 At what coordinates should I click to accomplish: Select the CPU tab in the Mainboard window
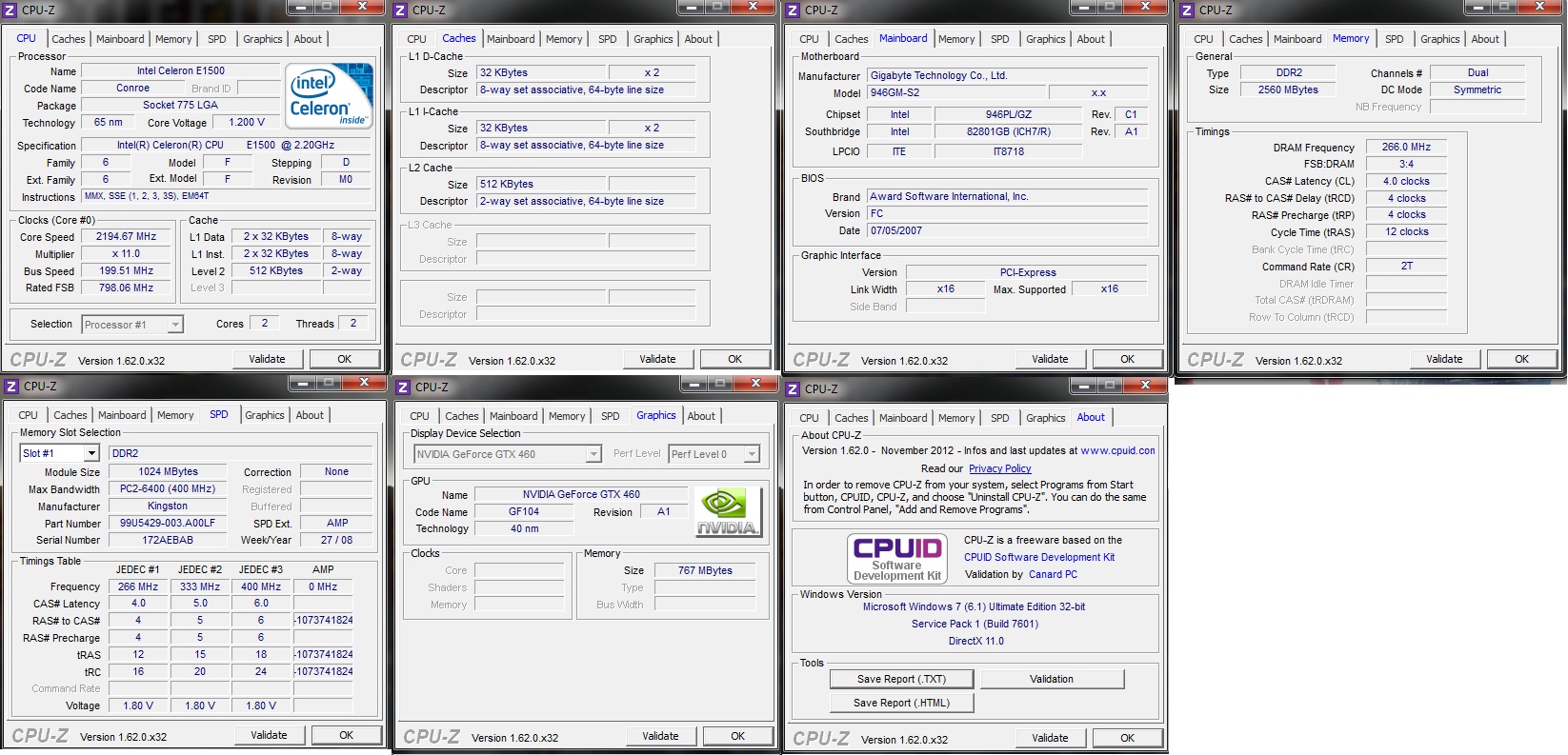(x=809, y=39)
